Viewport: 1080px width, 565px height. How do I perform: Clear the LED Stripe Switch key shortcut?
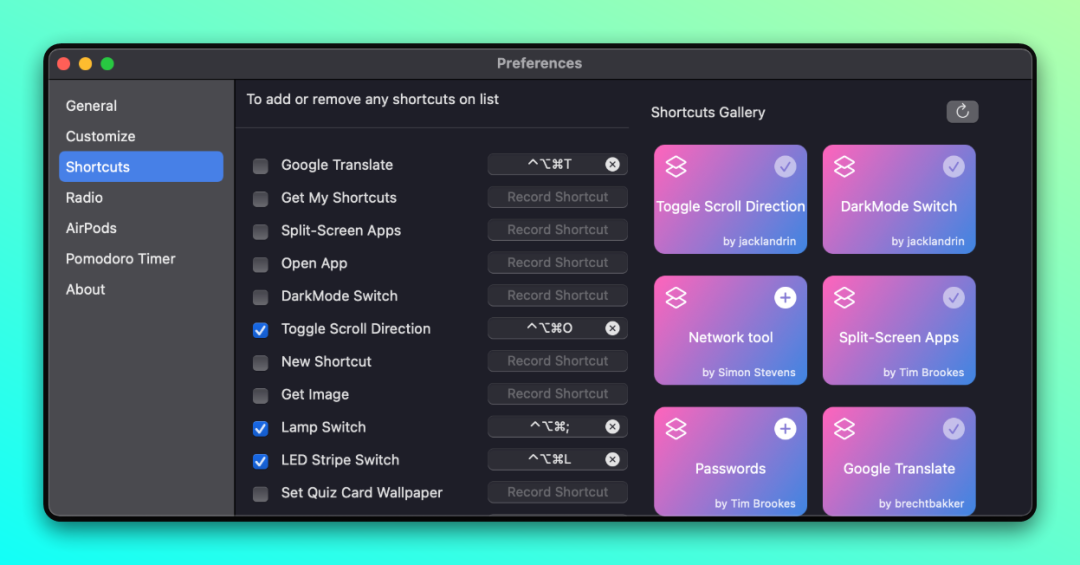(x=612, y=460)
